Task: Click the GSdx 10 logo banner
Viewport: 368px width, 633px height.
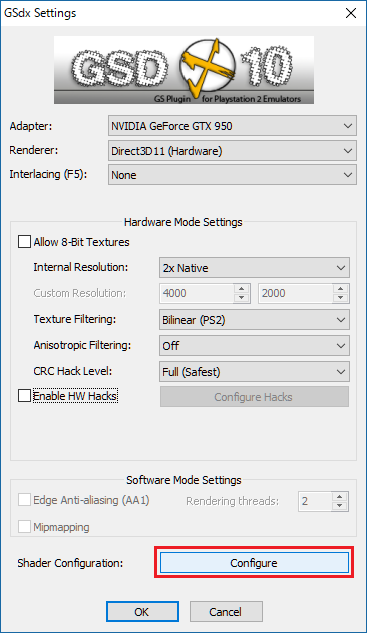Action: 184,70
